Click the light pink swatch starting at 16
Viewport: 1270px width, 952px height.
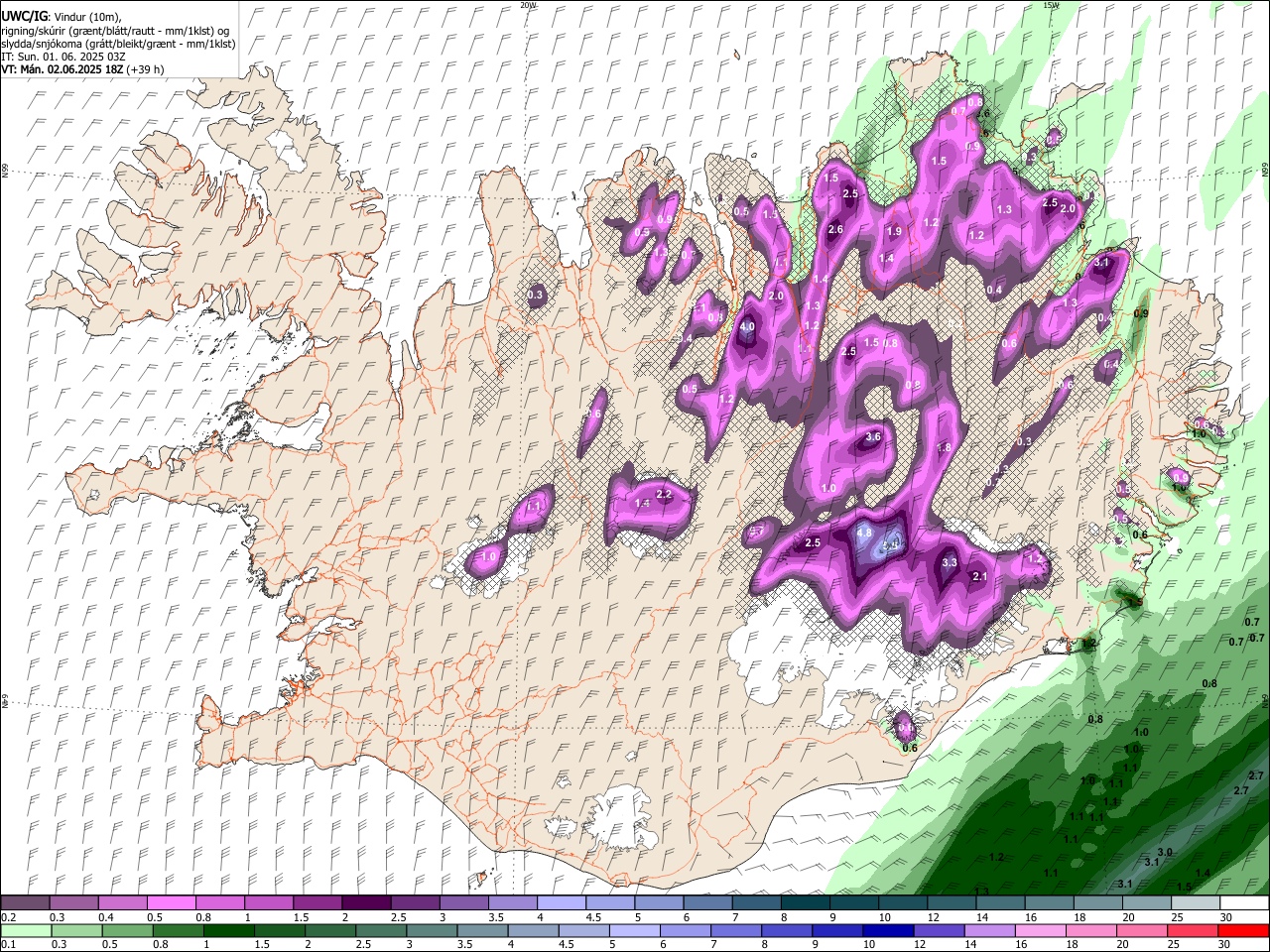(1040, 930)
